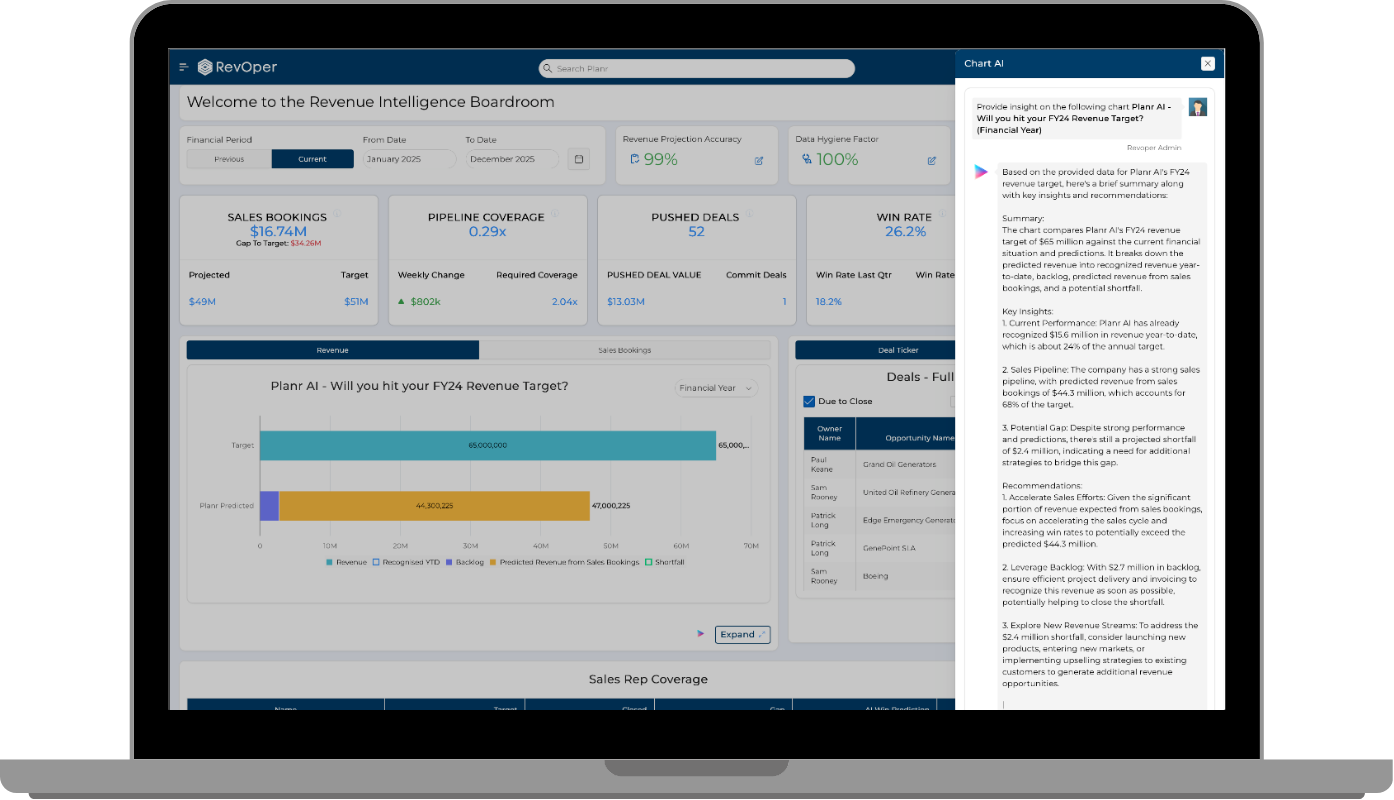Toggle the Due to Close checkbox
This screenshot has height=800, width=1394.
(x=809, y=401)
